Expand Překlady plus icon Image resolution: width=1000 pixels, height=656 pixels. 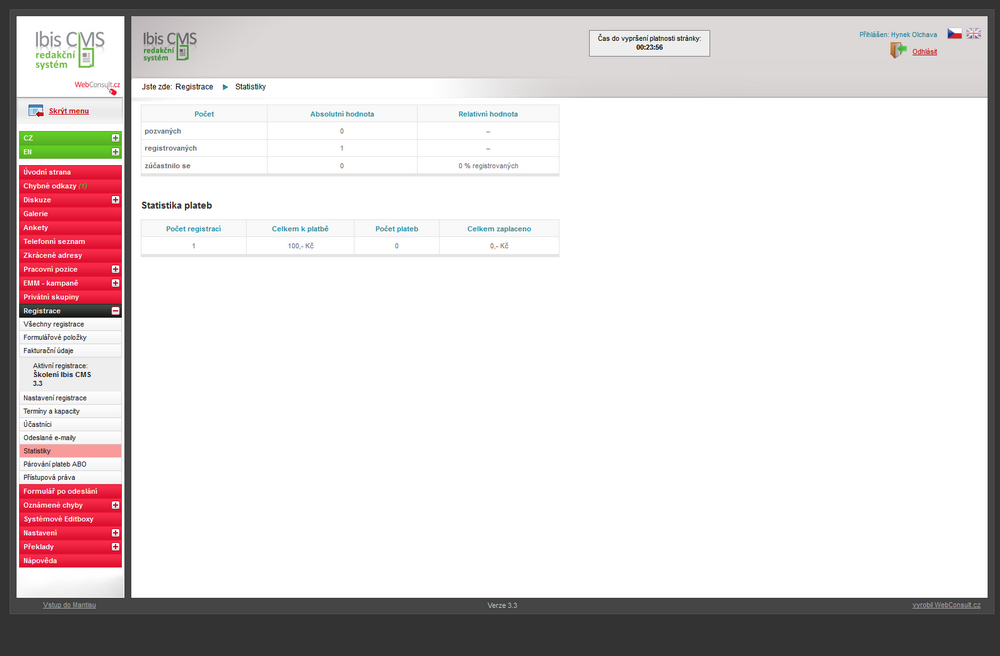(x=115, y=547)
